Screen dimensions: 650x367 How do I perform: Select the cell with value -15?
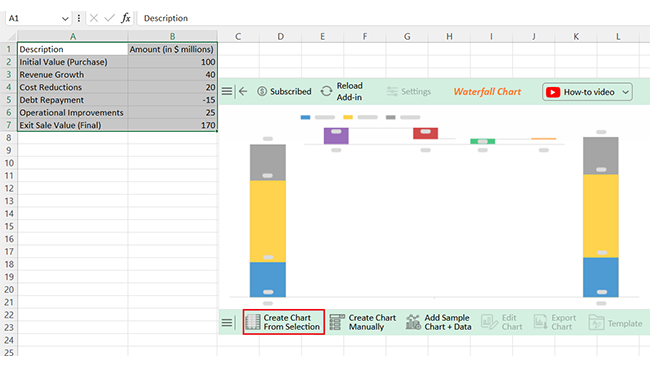pos(172,100)
